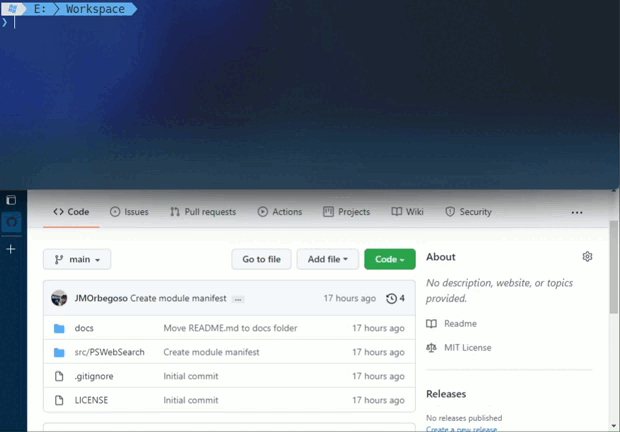This screenshot has width=620, height=432.
Task: Open latest commit 'Create module manifest' in header
Action: point(178,298)
